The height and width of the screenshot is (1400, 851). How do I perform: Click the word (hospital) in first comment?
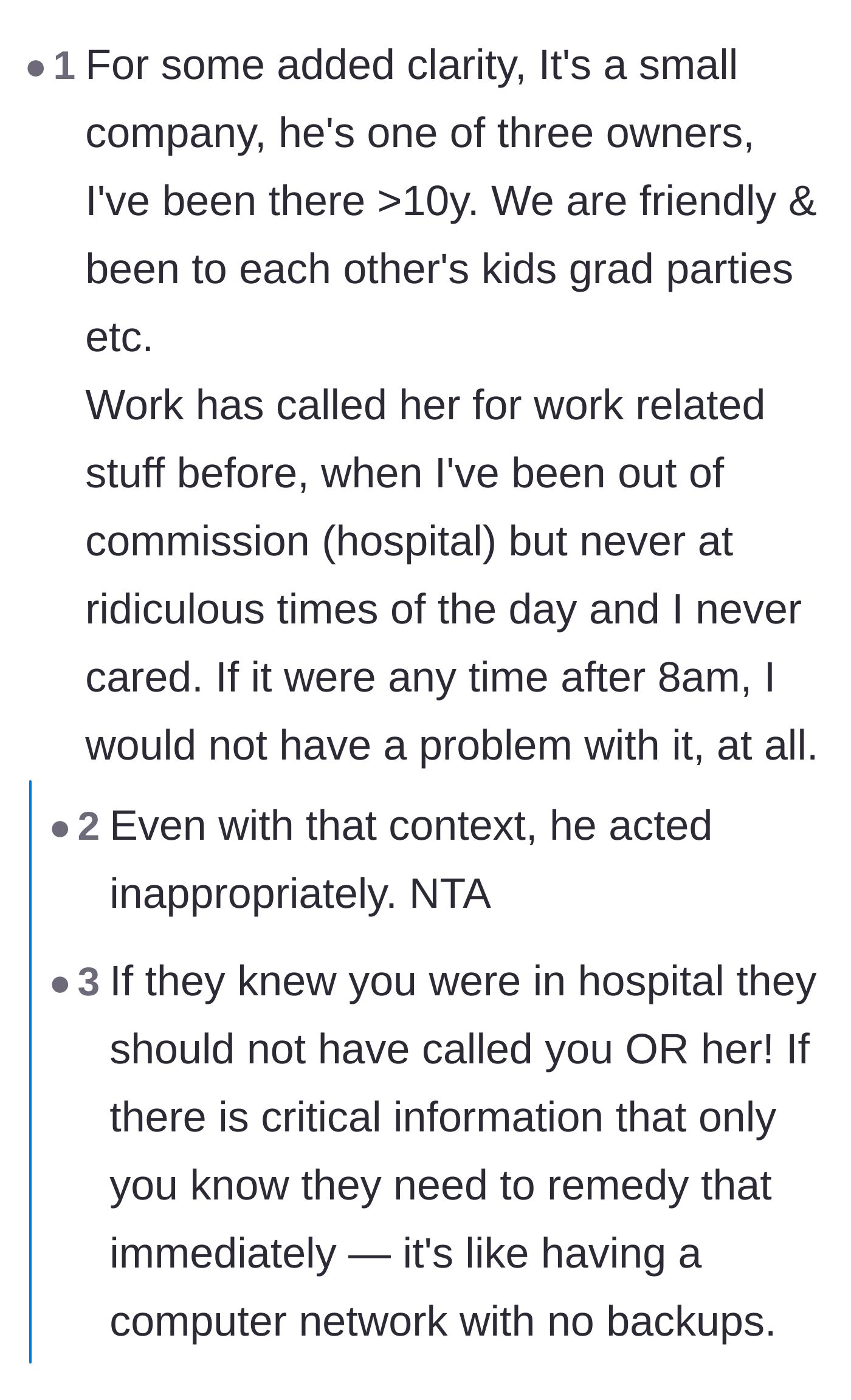[x=409, y=541]
